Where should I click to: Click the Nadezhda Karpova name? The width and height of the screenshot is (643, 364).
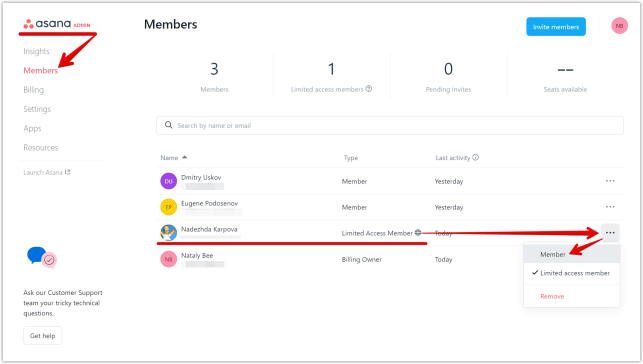click(209, 229)
